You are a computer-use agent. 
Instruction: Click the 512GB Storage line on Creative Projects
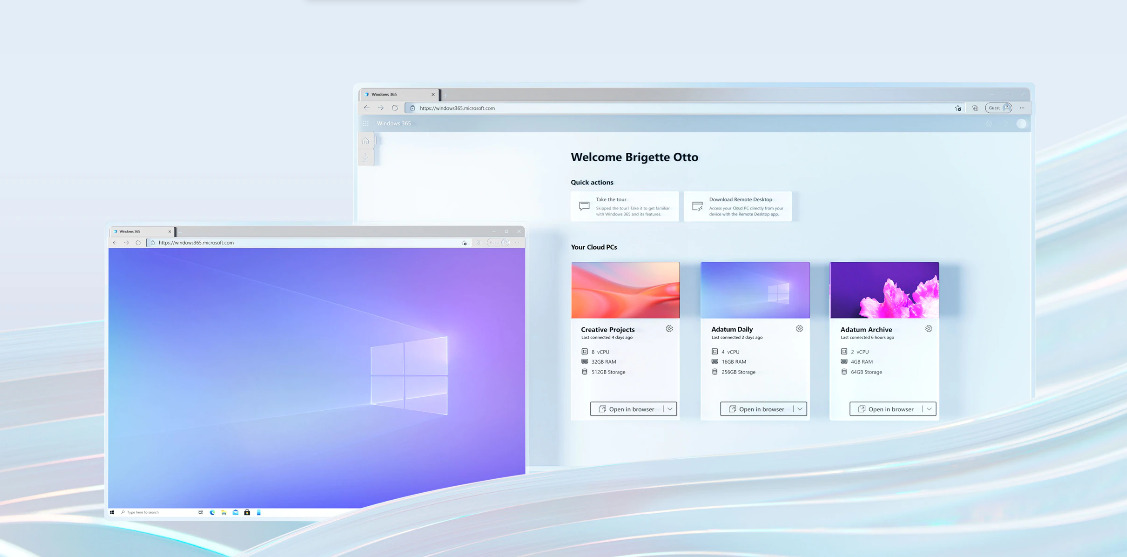(603, 372)
